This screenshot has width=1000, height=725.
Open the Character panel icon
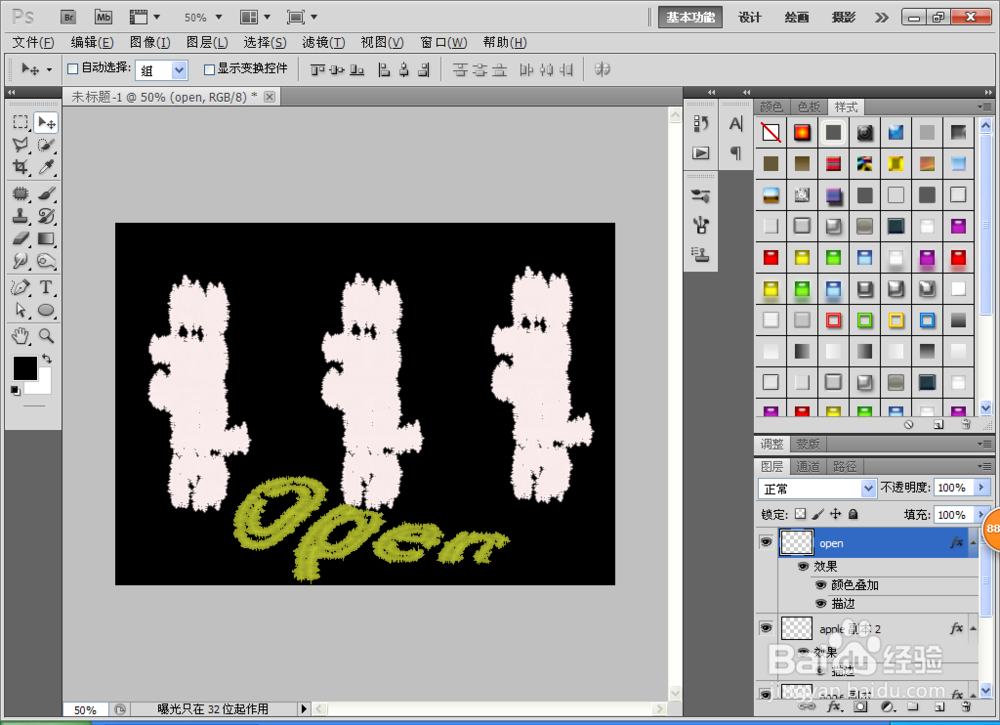[x=736, y=124]
